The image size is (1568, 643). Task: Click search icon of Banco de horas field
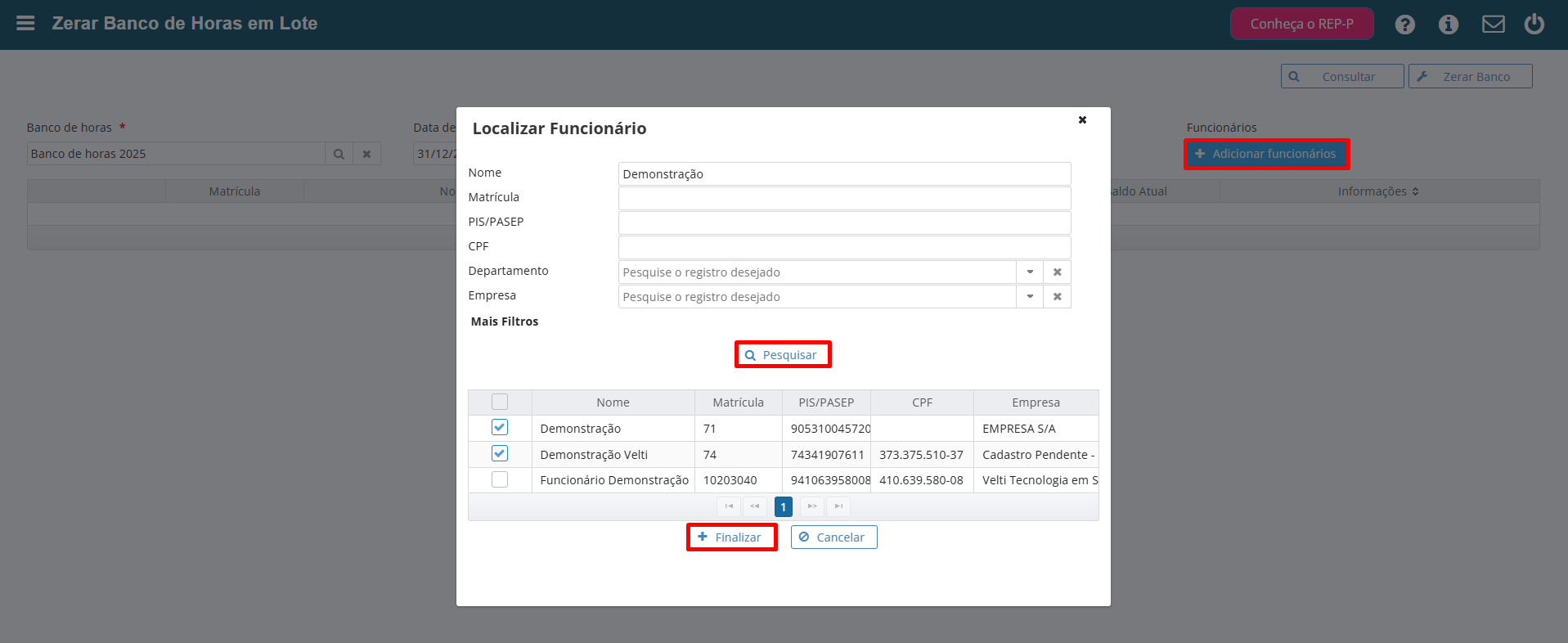click(339, 154)
